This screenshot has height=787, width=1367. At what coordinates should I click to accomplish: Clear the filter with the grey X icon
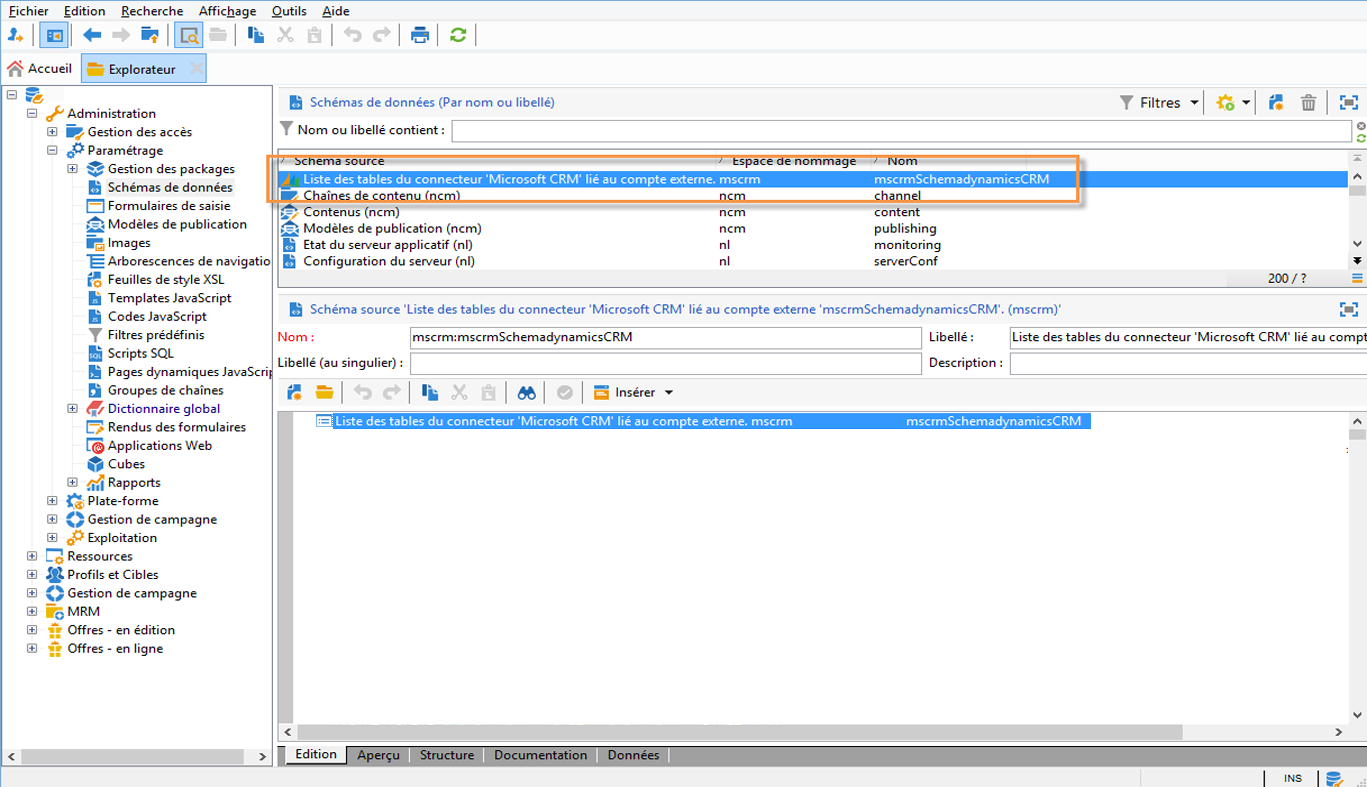[x=1361, y=126]
